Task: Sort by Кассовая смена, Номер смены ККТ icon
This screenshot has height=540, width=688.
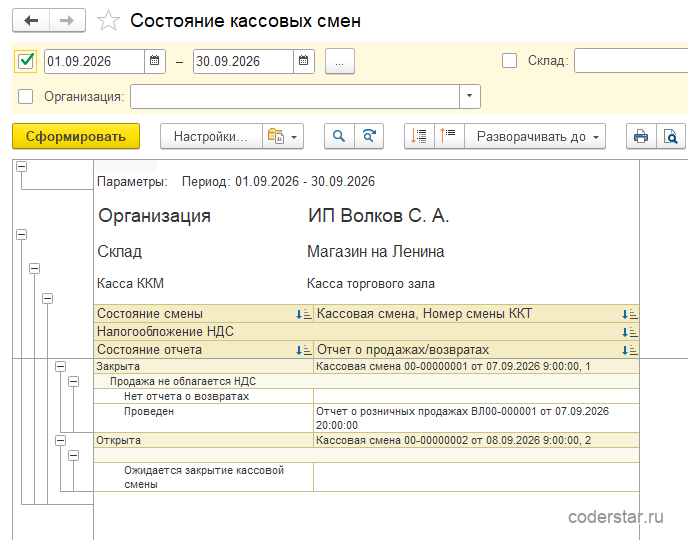Action: pos(630,314)
